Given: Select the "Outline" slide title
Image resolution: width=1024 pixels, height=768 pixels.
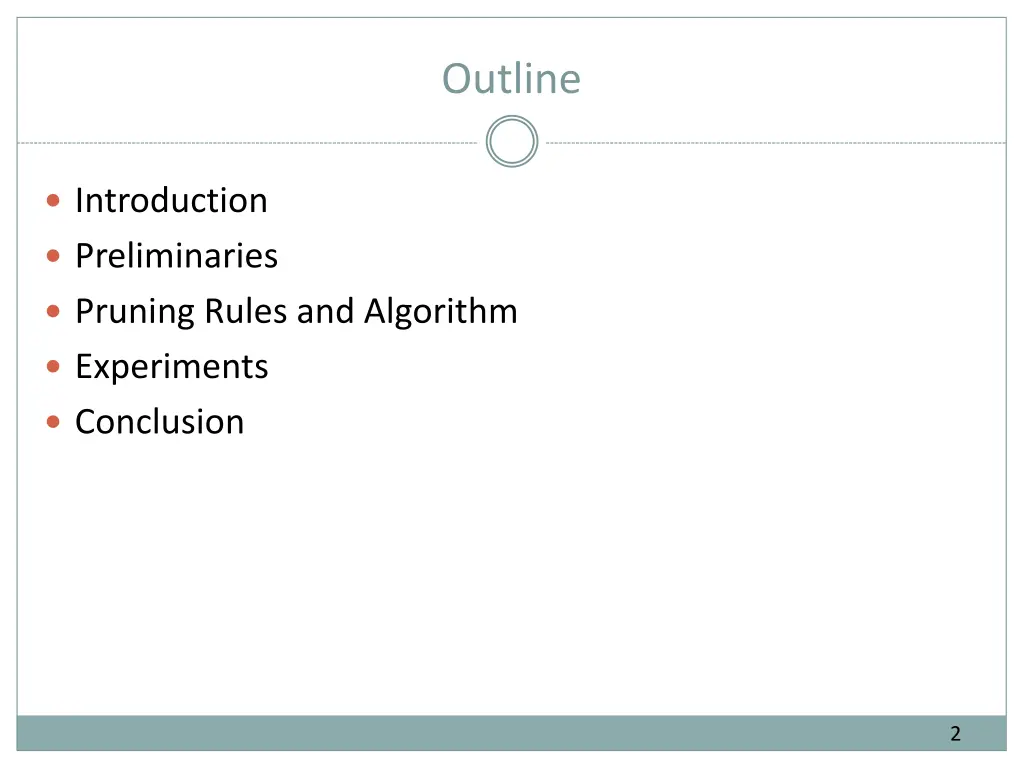Looking at the screenshot, I should 511,79.
